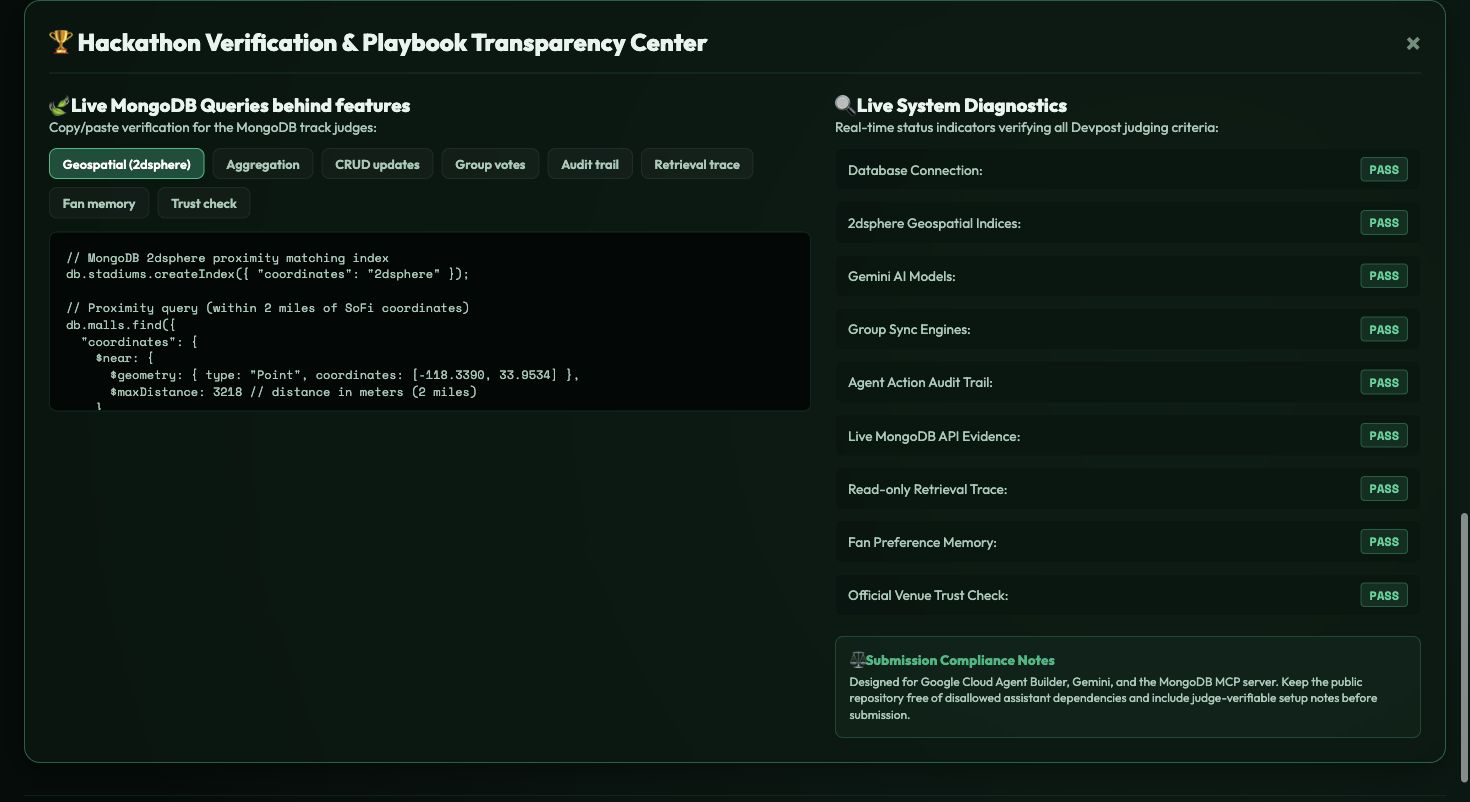The image size is (1470, 802).
Task: Click the 'Live System Diagnostics' heading
Action: coord(962,105)
